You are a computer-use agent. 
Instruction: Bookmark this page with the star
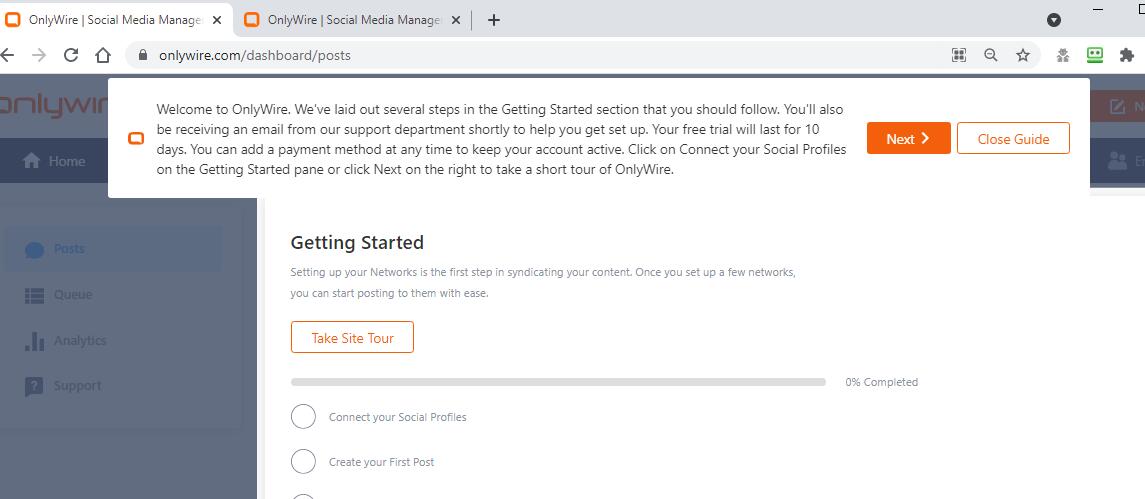pos(1023,55)
